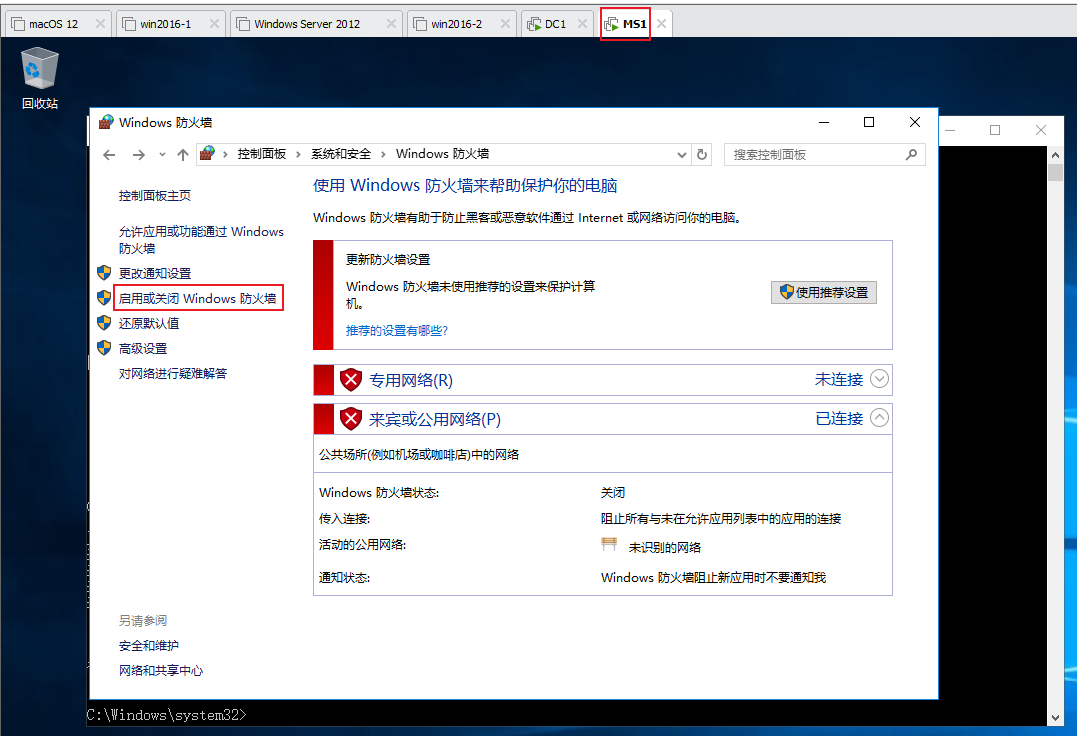Go back with the left arrow
Viewport: 1077px width, 736px height.
(109, 154)
